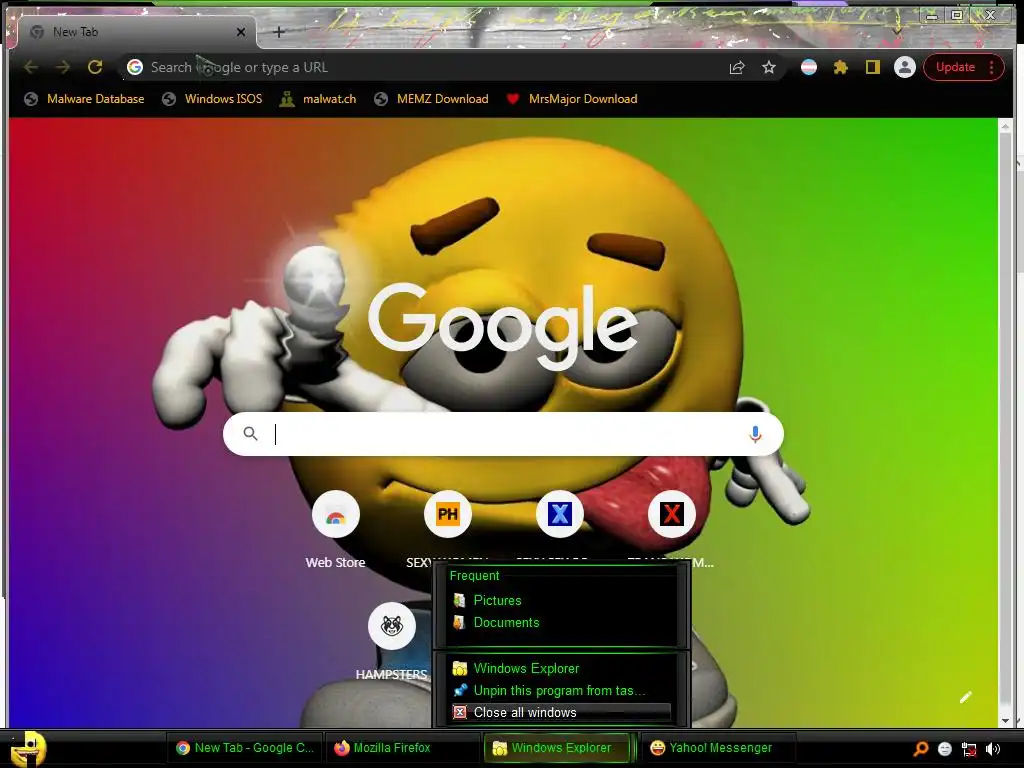Click the Frequent header in jump list
This screenshot has width=1024, height=768.
(x=474, y=575)
